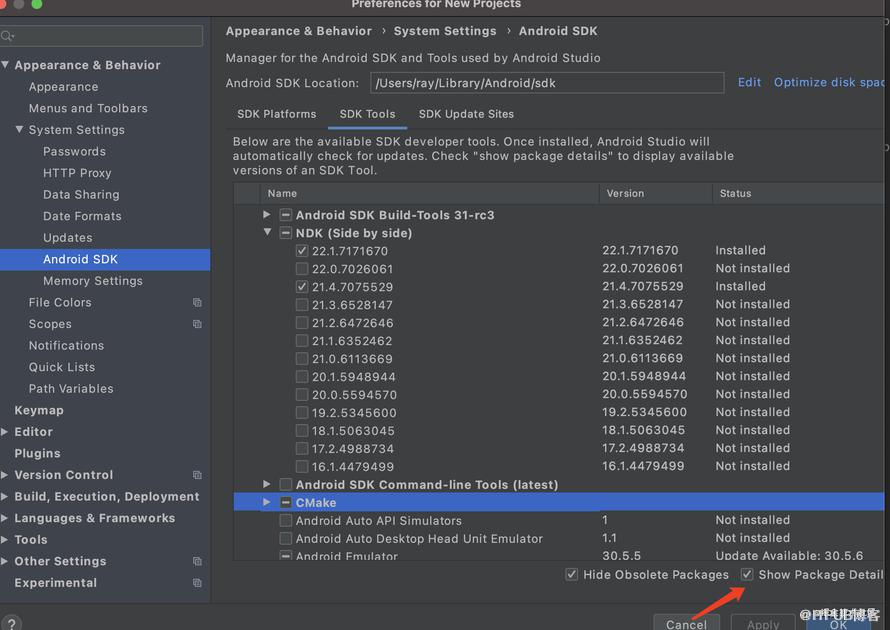
Task: Click System Settings in the breadcrumb
Action: click(445, 31)
